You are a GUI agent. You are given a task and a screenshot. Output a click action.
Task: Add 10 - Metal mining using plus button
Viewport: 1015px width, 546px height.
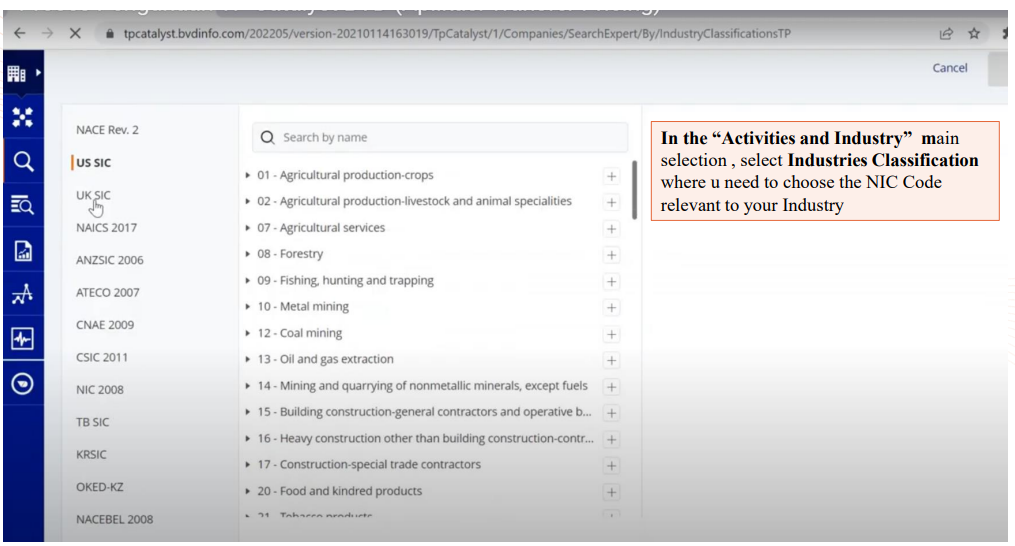pyautogui.click(x=611, y=308)
